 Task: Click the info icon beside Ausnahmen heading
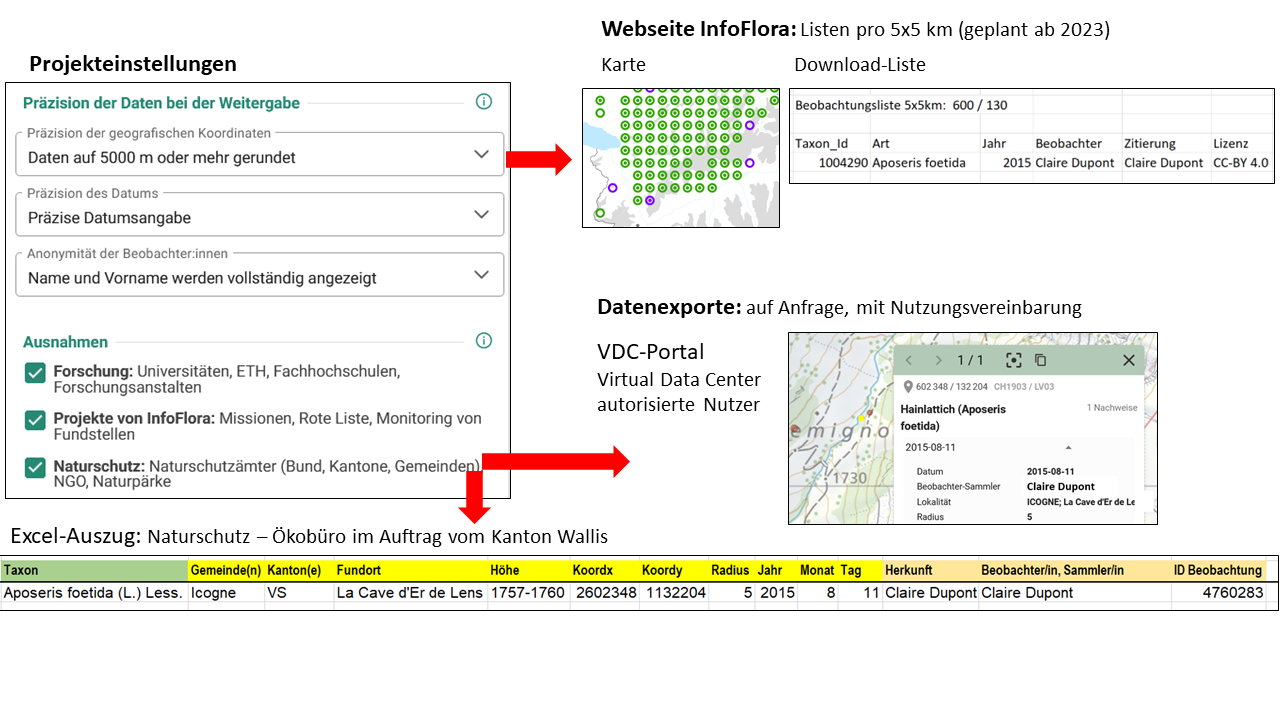[x=484, y=340]
